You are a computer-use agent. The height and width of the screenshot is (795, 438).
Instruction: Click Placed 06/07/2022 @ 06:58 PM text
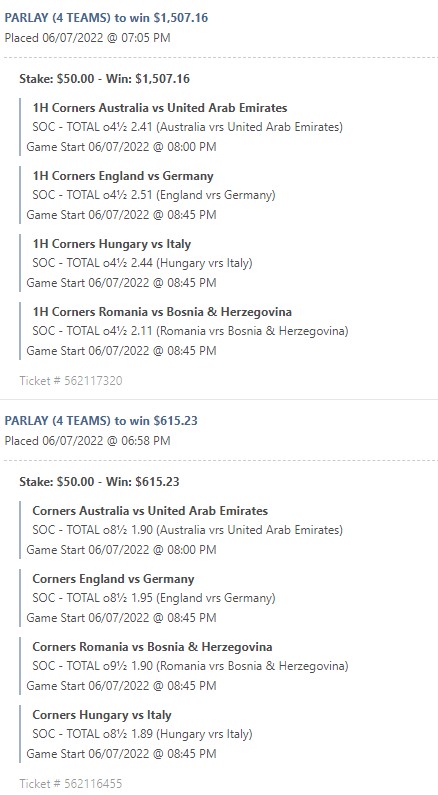coord(87,441)
